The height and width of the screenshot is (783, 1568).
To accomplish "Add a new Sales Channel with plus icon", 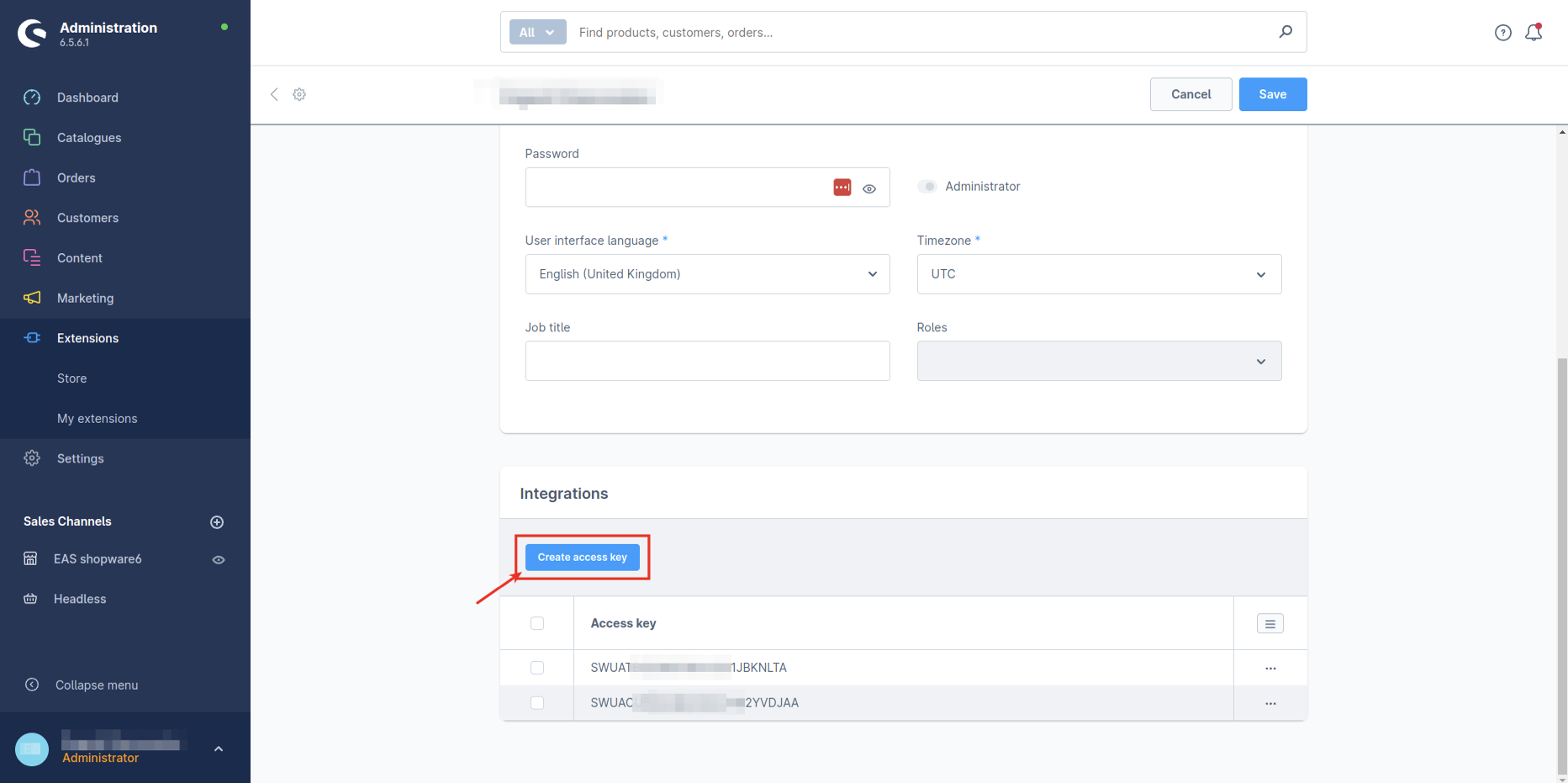I will point(217,522).
